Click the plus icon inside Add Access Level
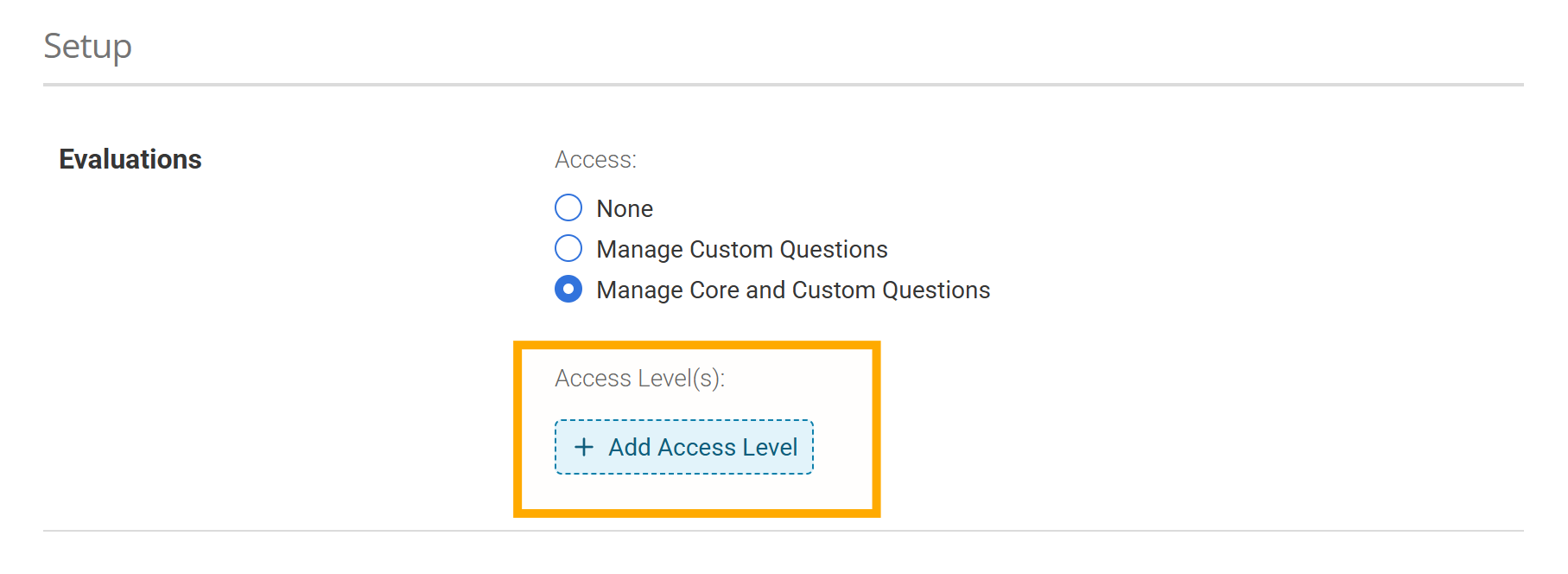Screen dimensions: 1568x574 pos(584,447)
